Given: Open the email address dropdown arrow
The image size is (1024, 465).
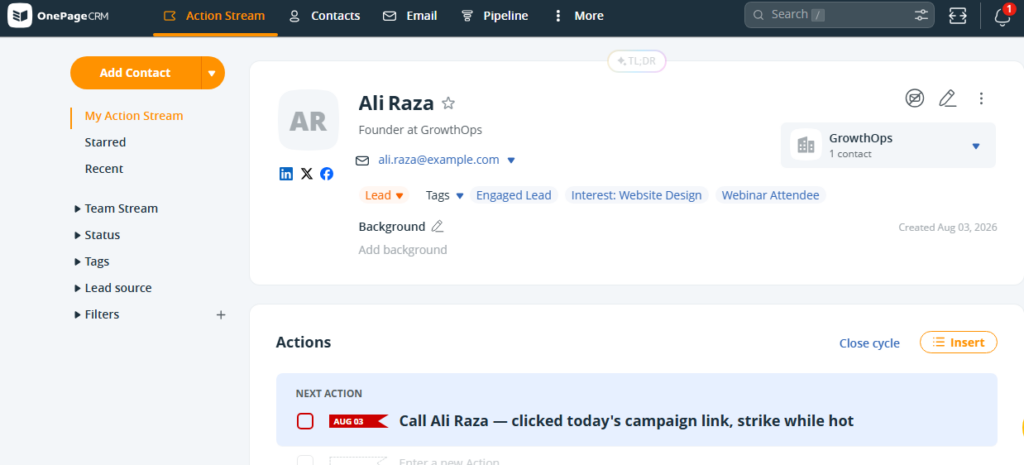Looking at the screenshot, I should point(511,160).
